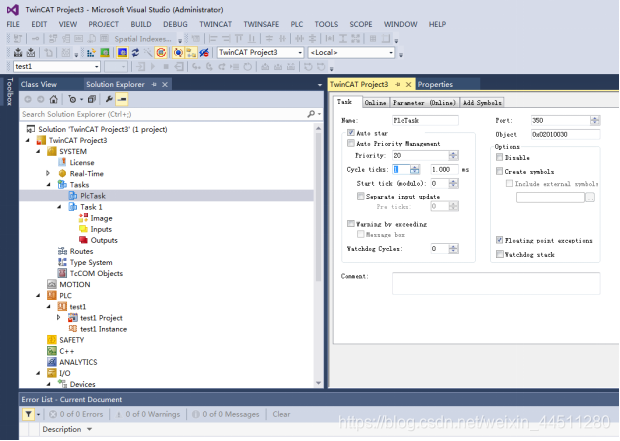This screenshot has width=620, height=441.
Task: Click the 0 of 0 Messages filter button
Action: click(x=226, y=414)
